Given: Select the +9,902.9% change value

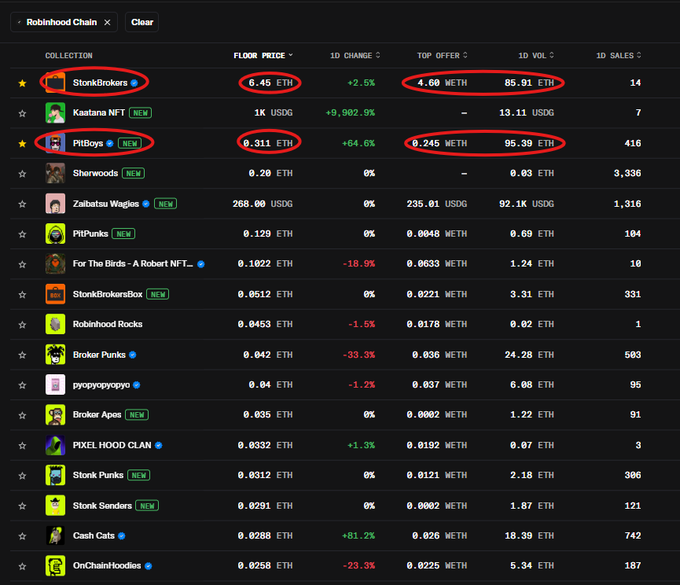Looking at the screenshot, I should [x=350, y=113].
